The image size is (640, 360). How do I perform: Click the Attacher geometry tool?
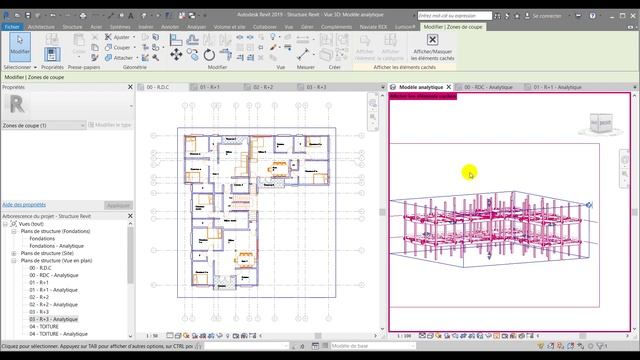(x=119, y=58)
